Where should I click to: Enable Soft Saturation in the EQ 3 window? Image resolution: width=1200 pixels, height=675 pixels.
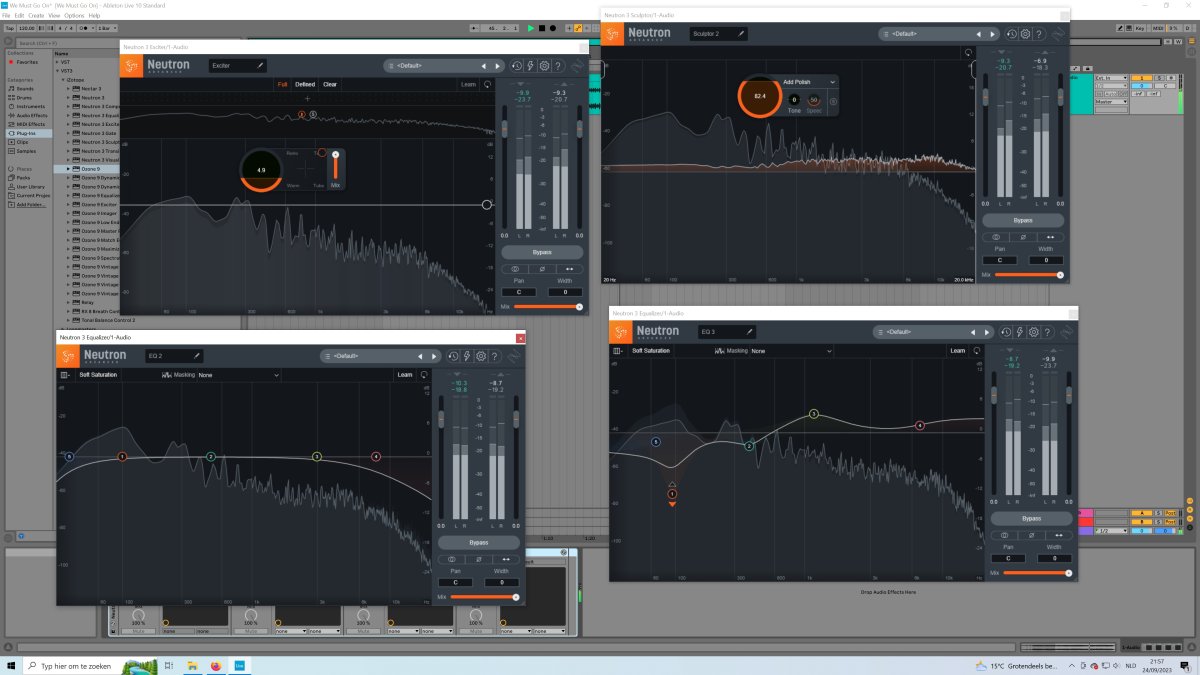pyautogui.click(x=651, y=351)
